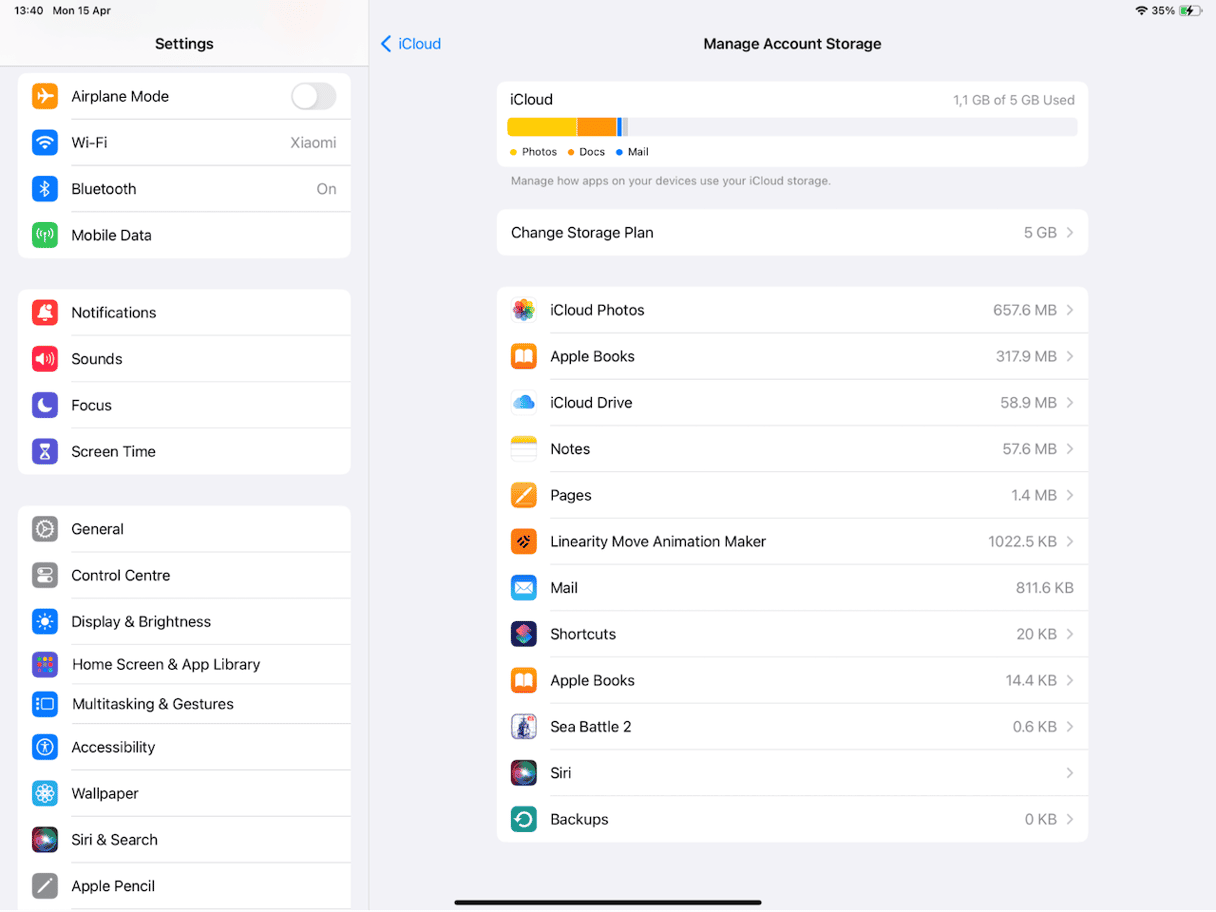Open Bluetooth settings

click(x=184, y=189)
